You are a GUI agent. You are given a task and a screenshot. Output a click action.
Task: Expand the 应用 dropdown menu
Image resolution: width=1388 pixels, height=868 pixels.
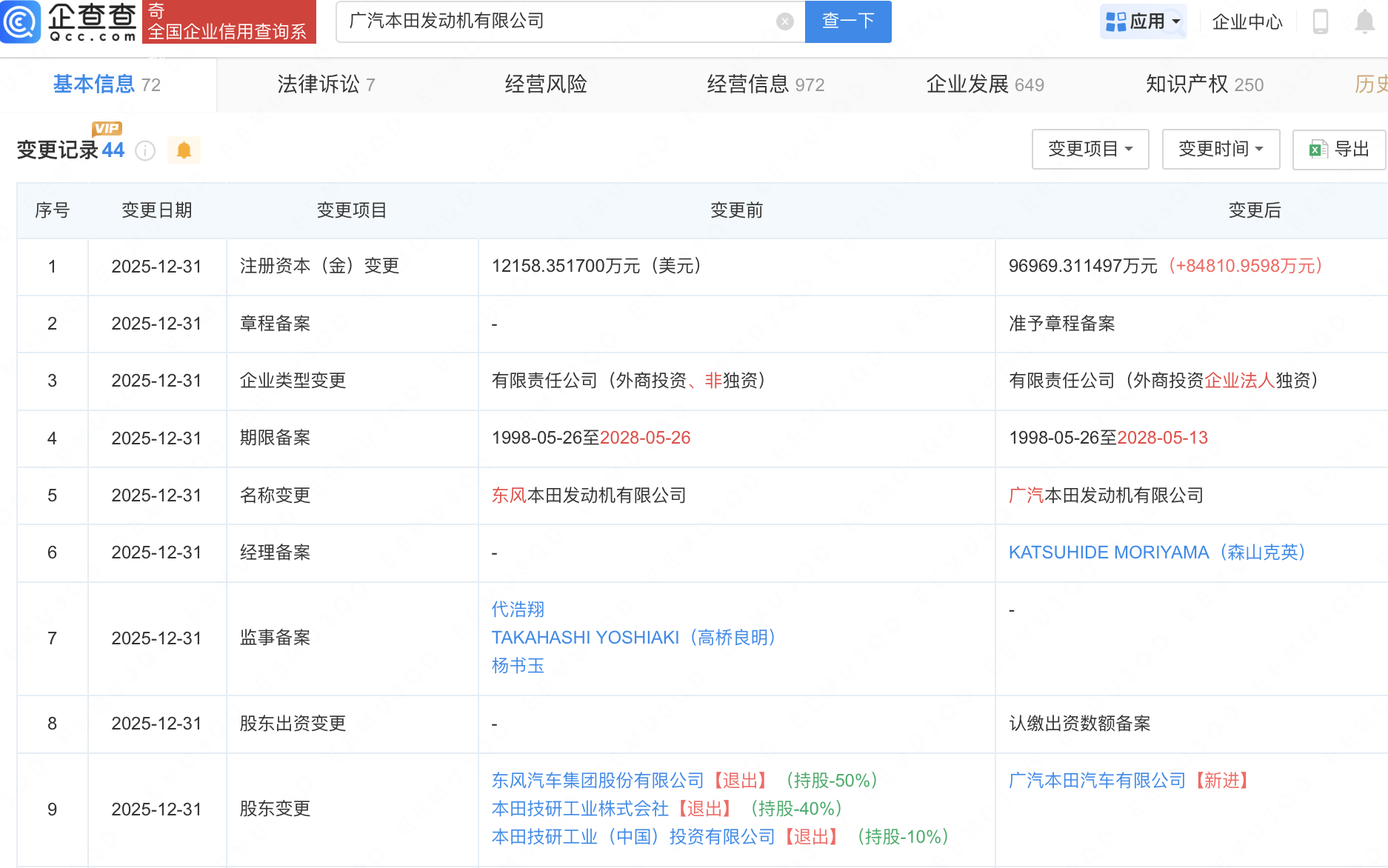[1143, 21]
